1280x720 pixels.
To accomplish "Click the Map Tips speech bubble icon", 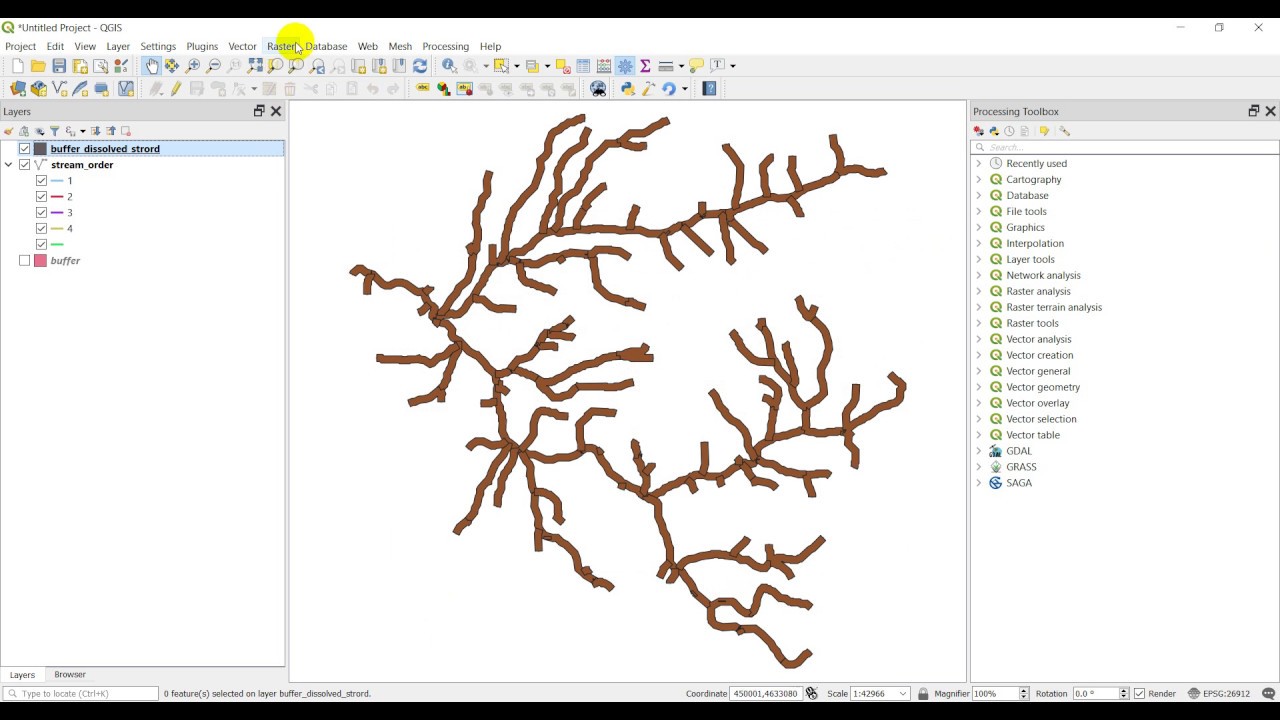I will 696,66.
